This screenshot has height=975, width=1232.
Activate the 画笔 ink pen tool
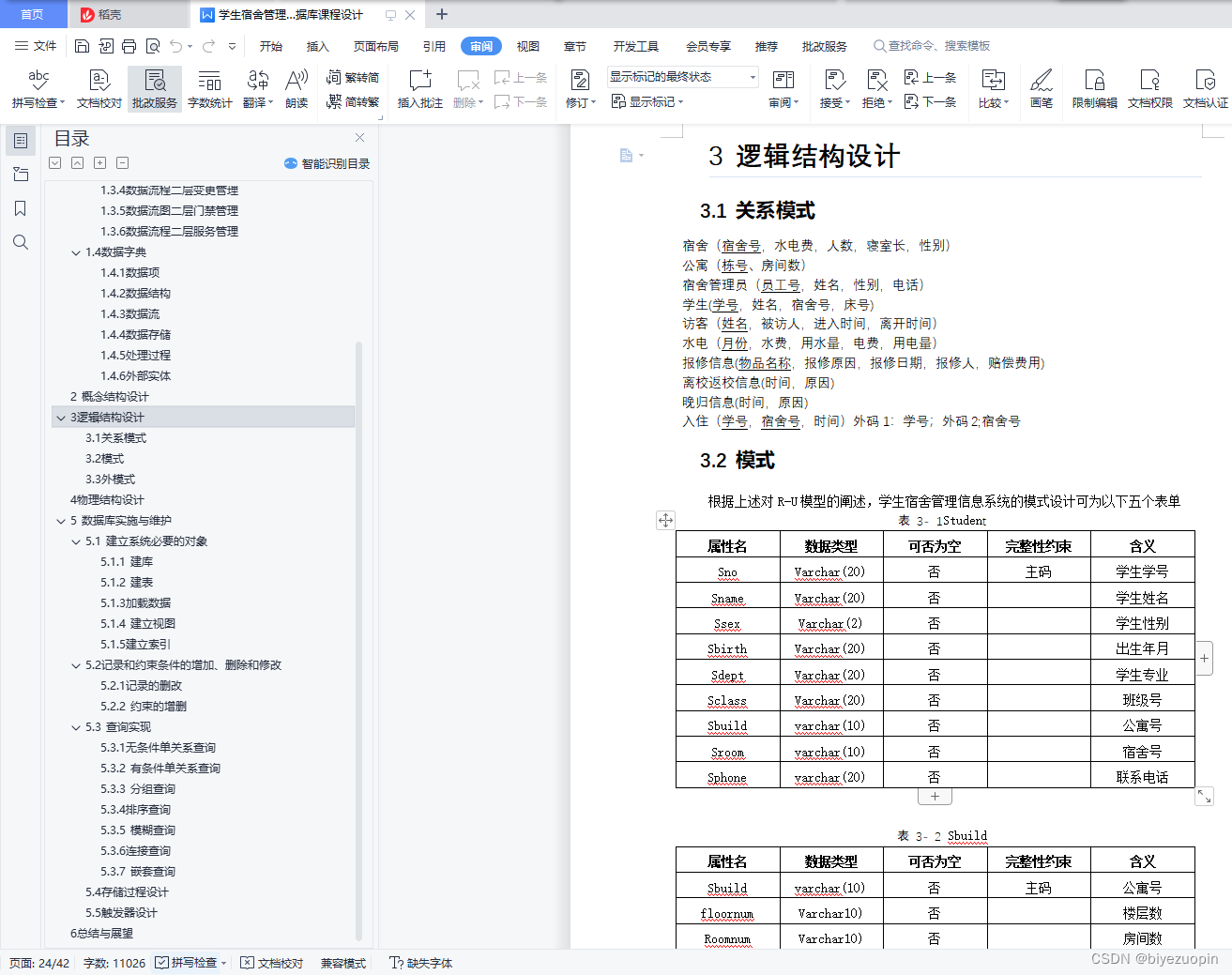click(1042, 88)
